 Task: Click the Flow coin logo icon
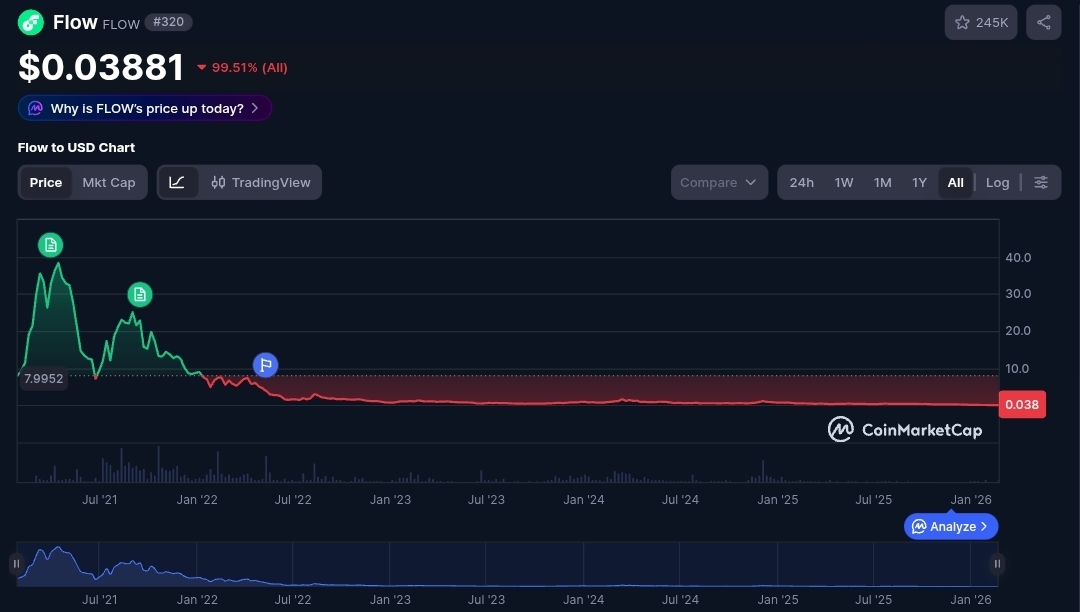[31, 22]
